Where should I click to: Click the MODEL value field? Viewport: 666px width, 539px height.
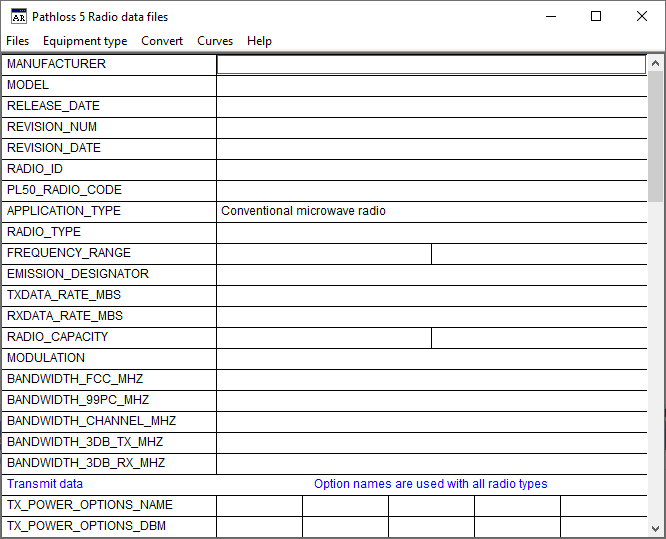coord(431,85)
